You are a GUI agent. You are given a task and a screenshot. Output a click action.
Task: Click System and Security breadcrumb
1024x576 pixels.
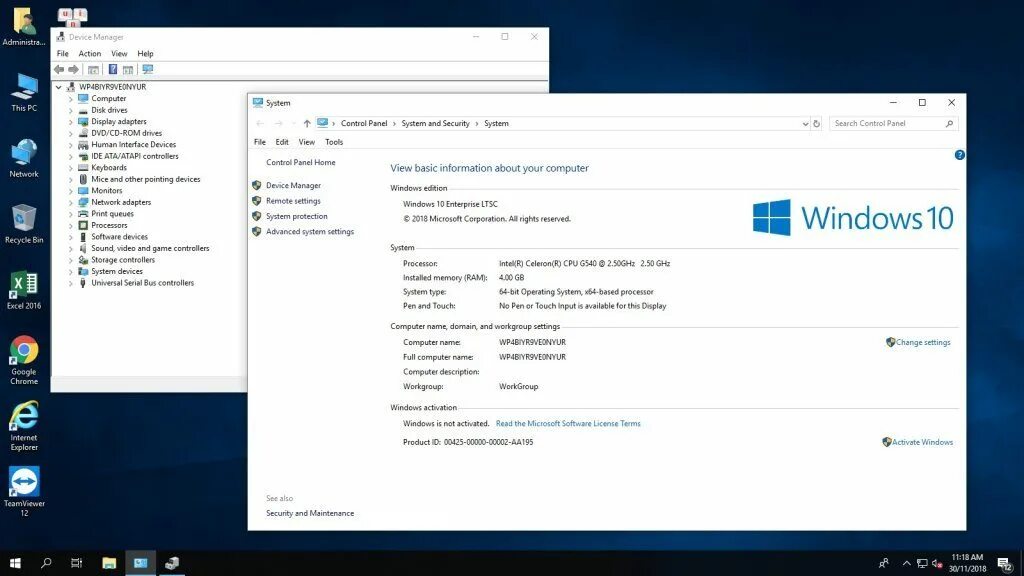point(435,123)
